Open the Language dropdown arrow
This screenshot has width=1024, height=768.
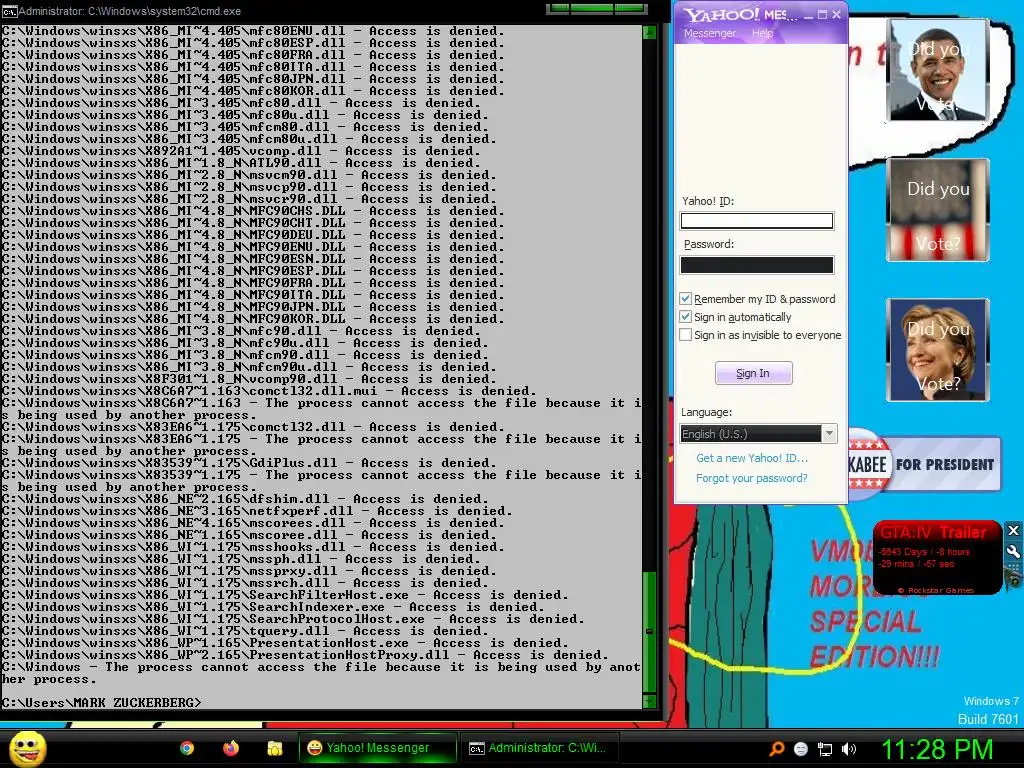(x=829, y=434)
